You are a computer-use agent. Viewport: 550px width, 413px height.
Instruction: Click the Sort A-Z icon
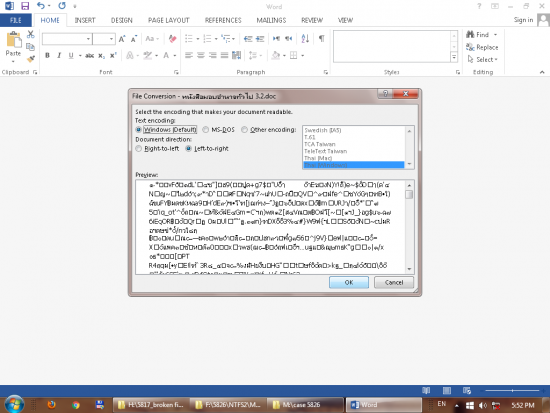point(305,39)
